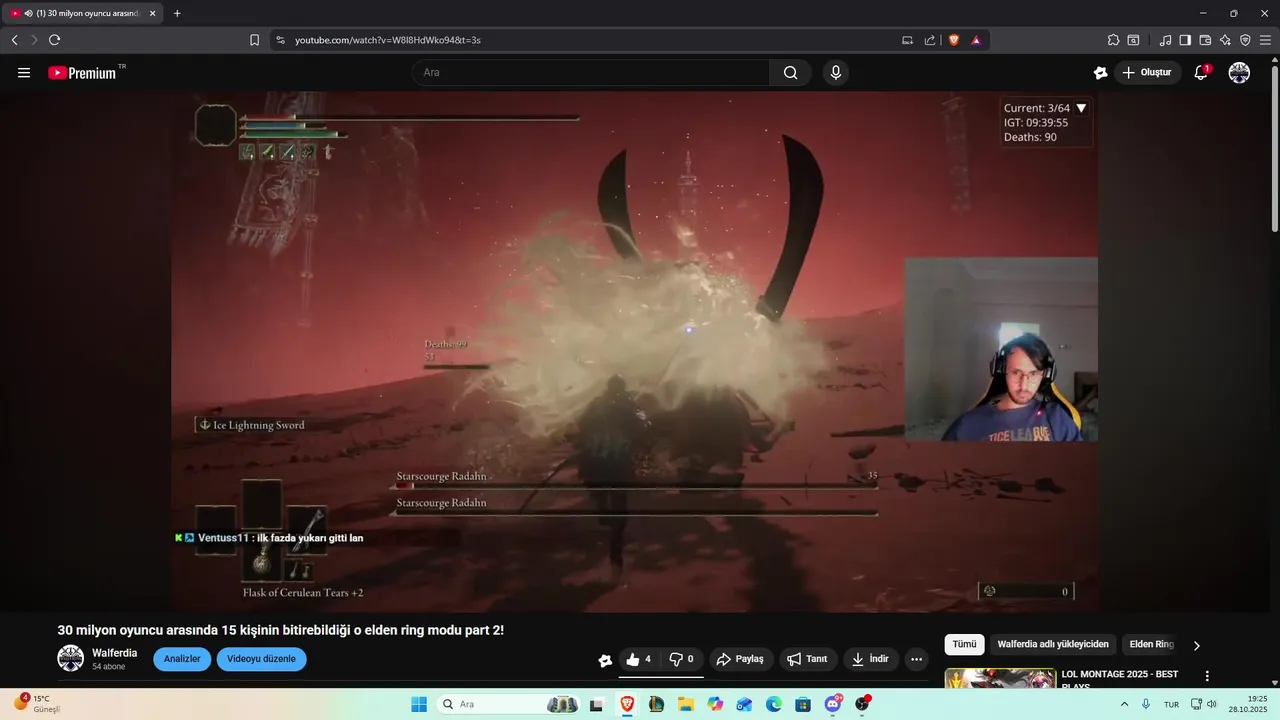The image size is (1280, 720).
Task: Open weather widget showing 15°C
Action: (37, 704)
